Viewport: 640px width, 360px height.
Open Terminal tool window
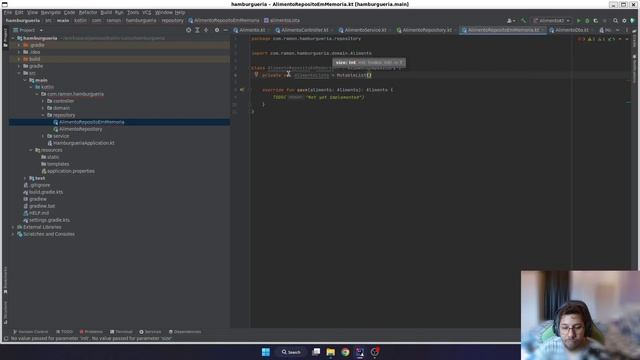point(121,332)
